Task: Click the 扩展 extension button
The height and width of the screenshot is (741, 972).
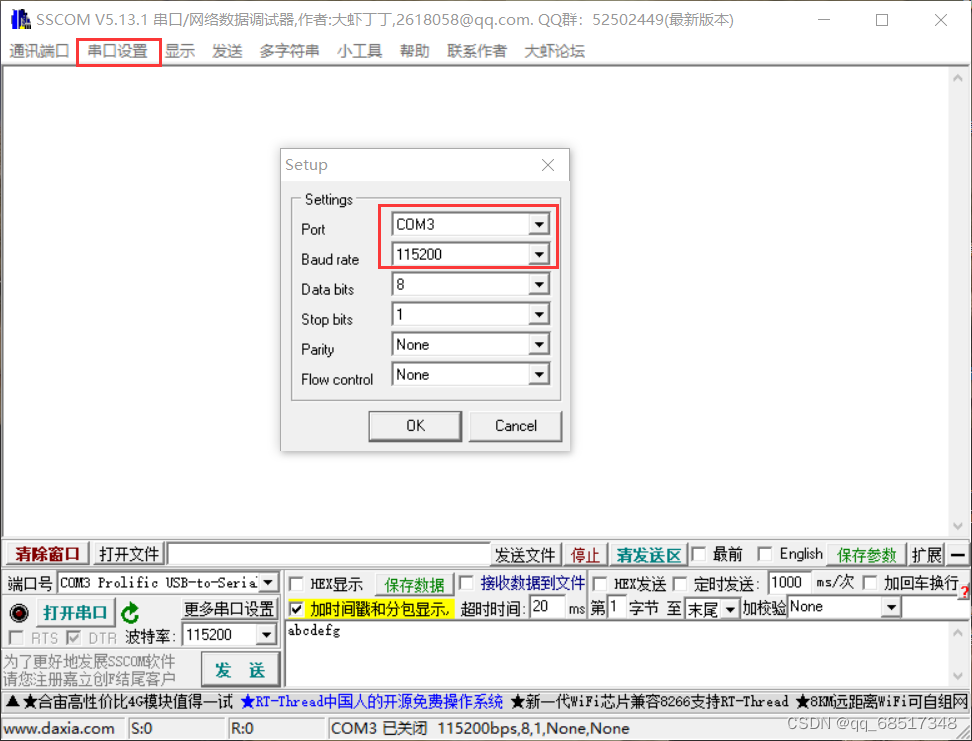Action: click(926, 555)
